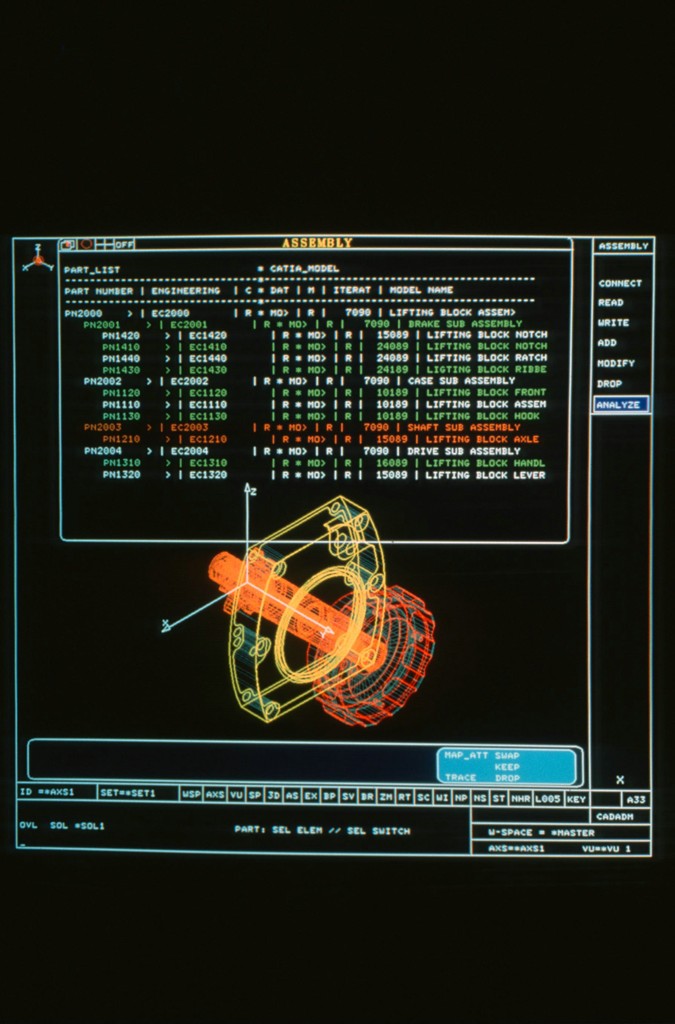Click the WSP toolbar button
The width and height of the screenshot is (675, 1024).
(x=191, y=794)
